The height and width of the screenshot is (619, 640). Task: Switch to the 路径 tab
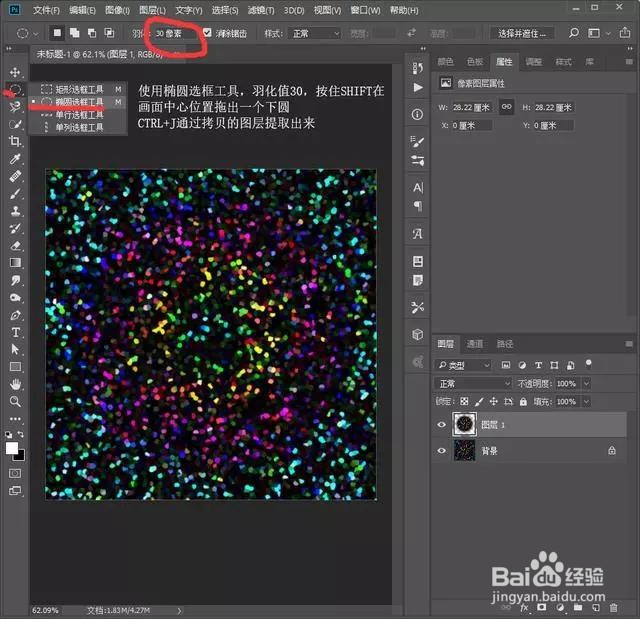click(504, 344)
